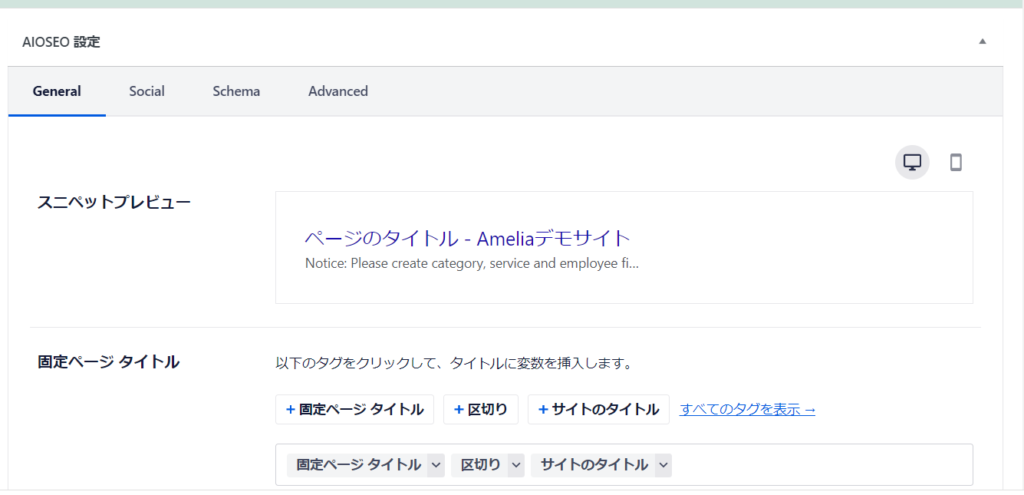Image resolution: width=1024 pixels, height=495 pixels.
Task: Switch to the Social tab
Action: coord(147,91)
